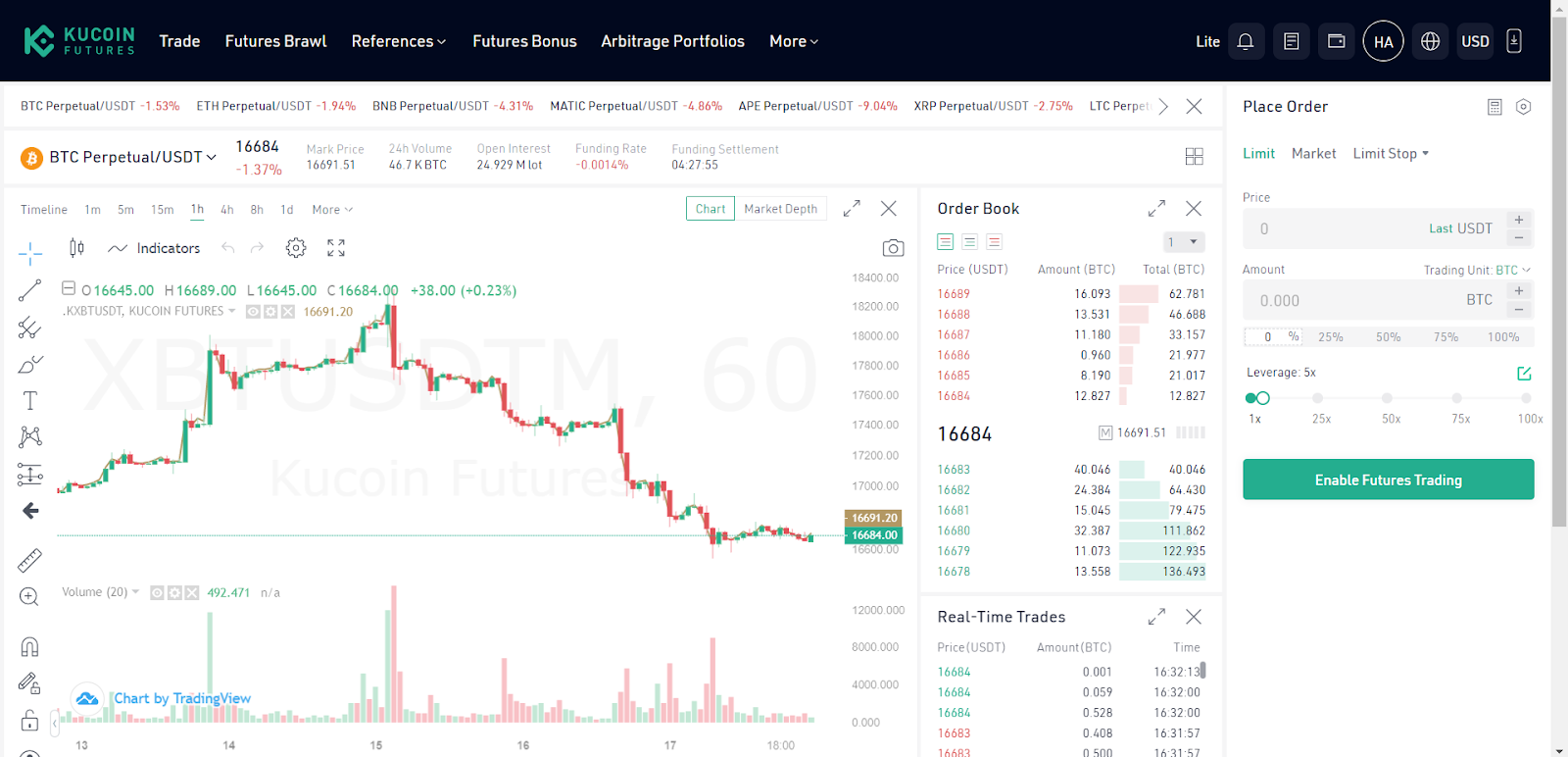
Task: Set leverage to 25x on slider
Action: click(x=1319, y=399)
